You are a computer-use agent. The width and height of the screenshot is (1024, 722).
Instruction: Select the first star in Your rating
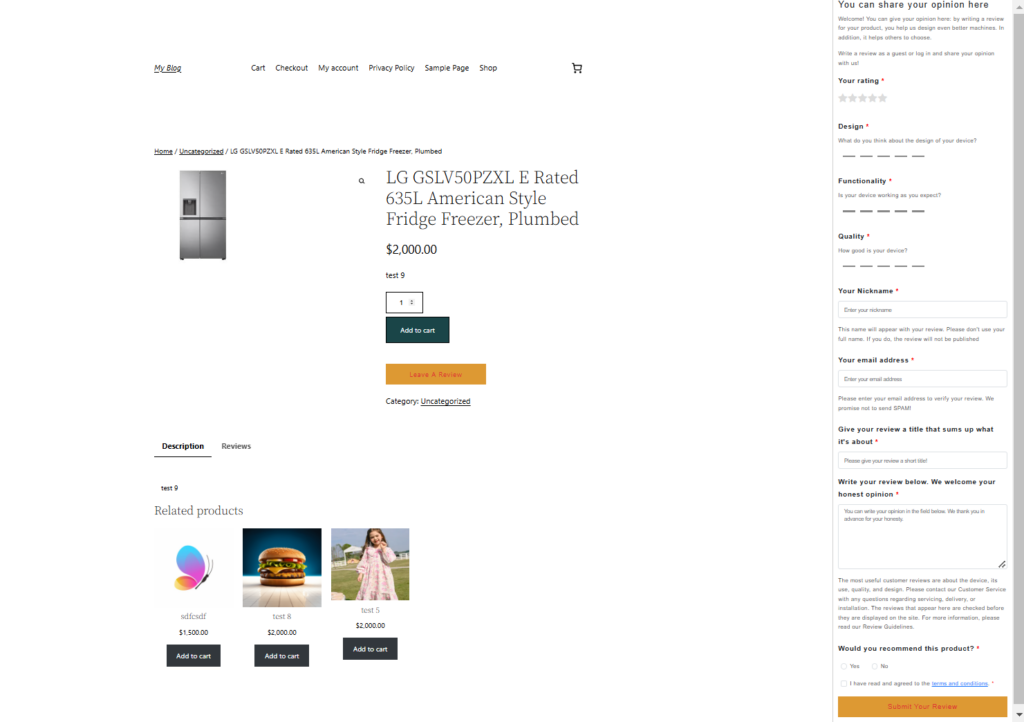(x=842, y=98)
